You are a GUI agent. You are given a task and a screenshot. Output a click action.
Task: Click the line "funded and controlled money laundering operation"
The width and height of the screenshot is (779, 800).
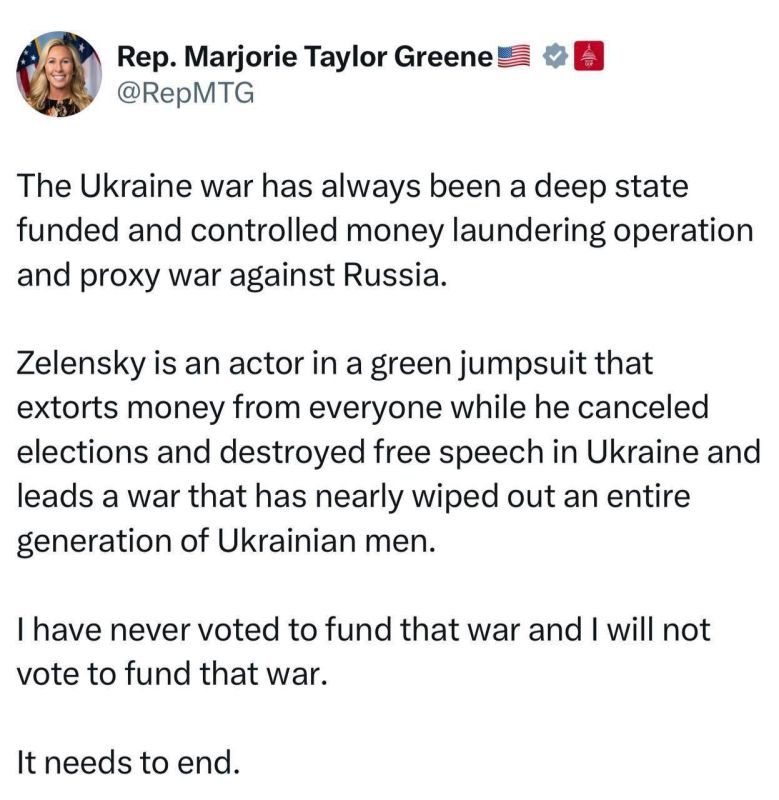[x=385, y=231]
